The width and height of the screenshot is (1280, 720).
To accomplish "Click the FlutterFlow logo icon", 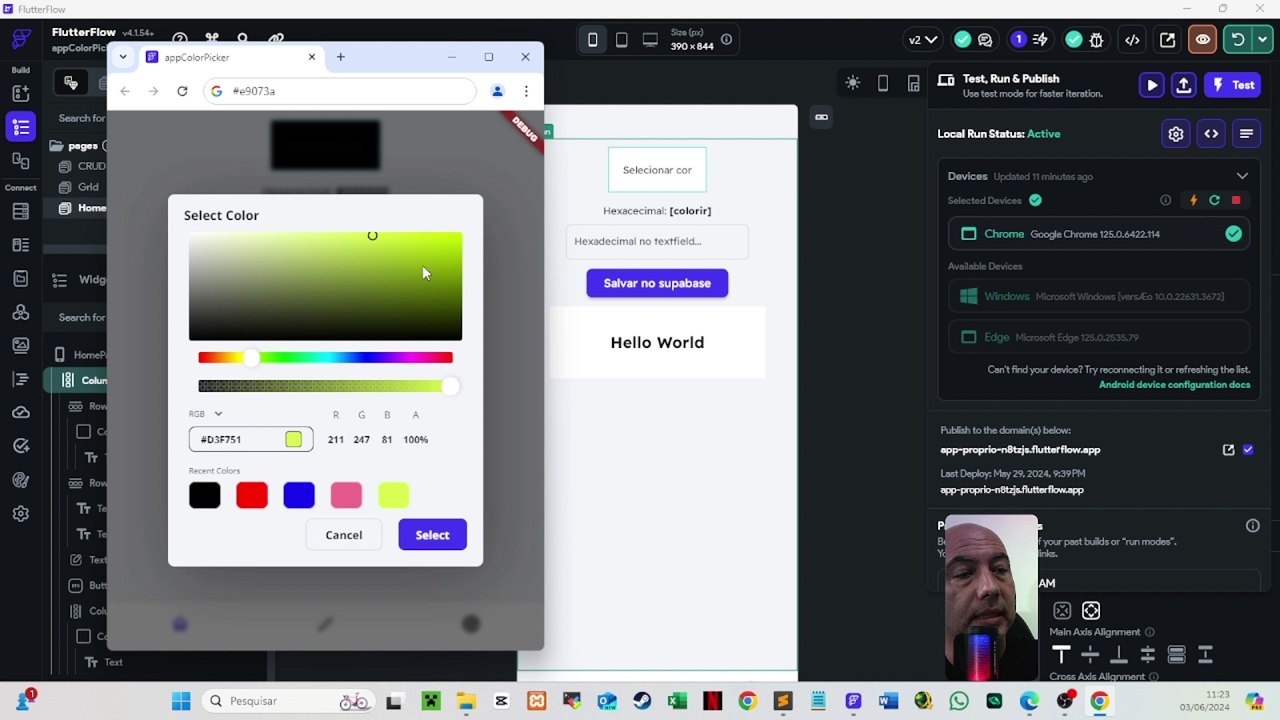I will pyautogui.click(x=21, y=40).
